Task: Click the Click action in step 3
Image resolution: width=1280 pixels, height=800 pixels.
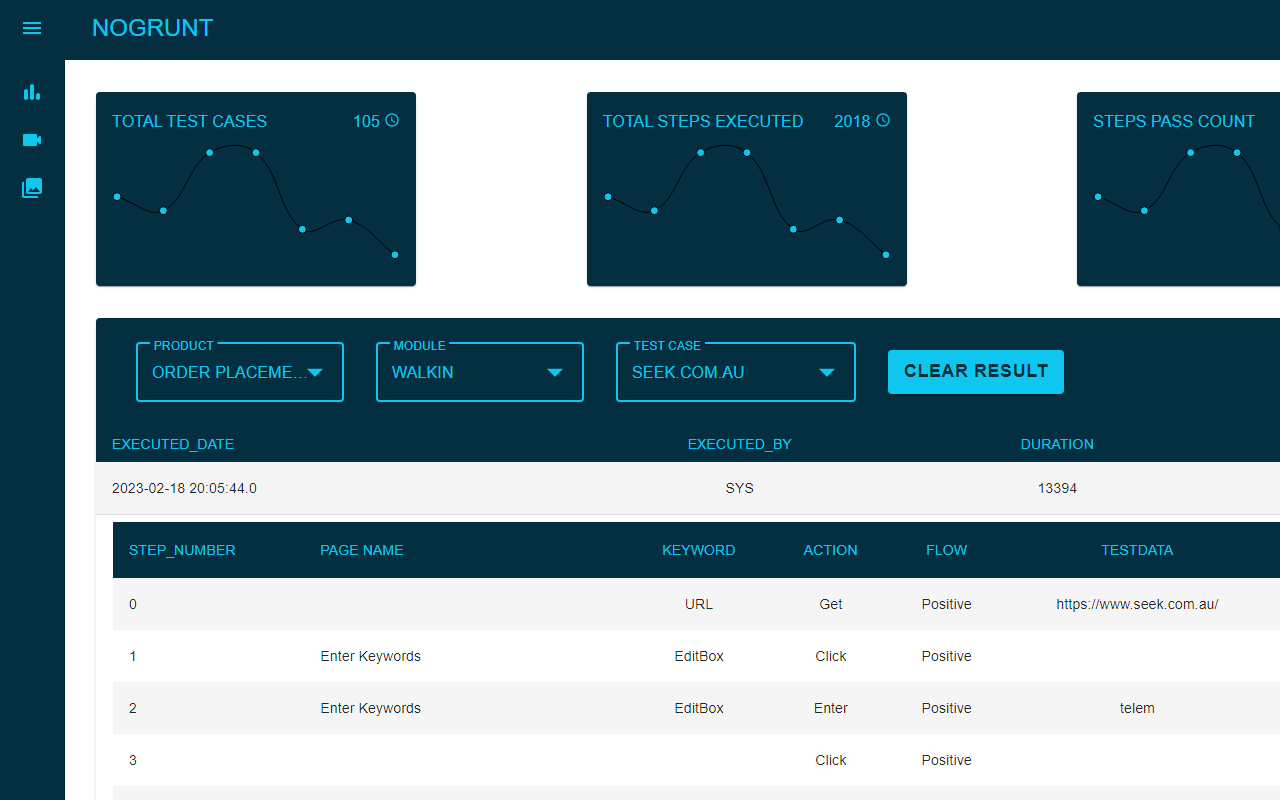Action: click(x=831, y=760)
